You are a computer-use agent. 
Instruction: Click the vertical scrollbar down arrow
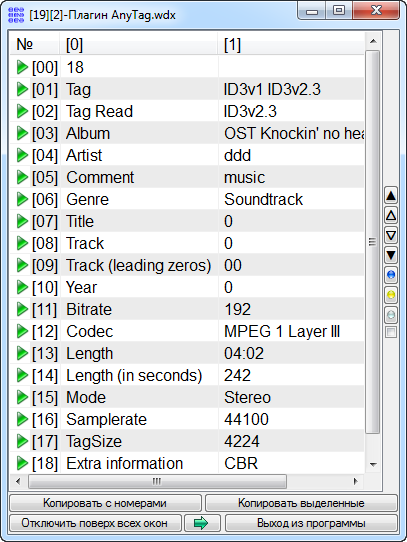373,464
